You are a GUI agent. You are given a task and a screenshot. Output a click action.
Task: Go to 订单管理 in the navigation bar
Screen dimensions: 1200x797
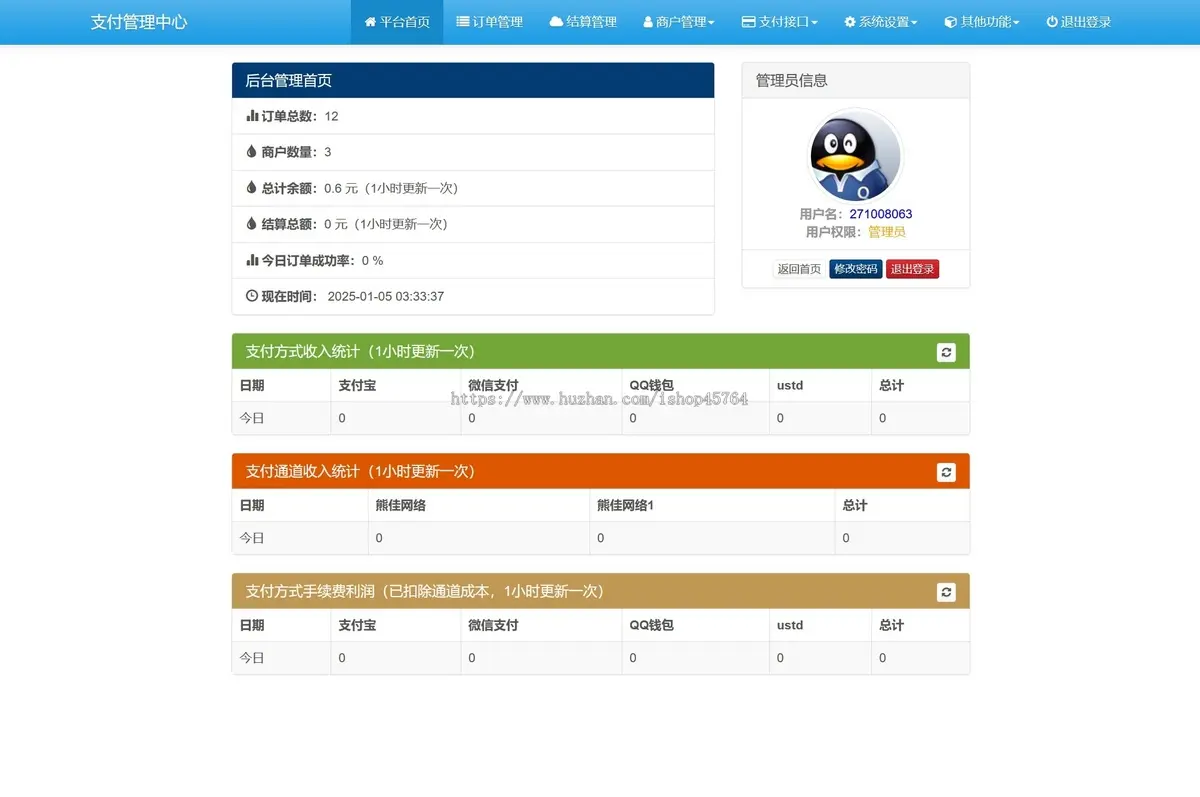pyautogui.click(x=489, y=22)
